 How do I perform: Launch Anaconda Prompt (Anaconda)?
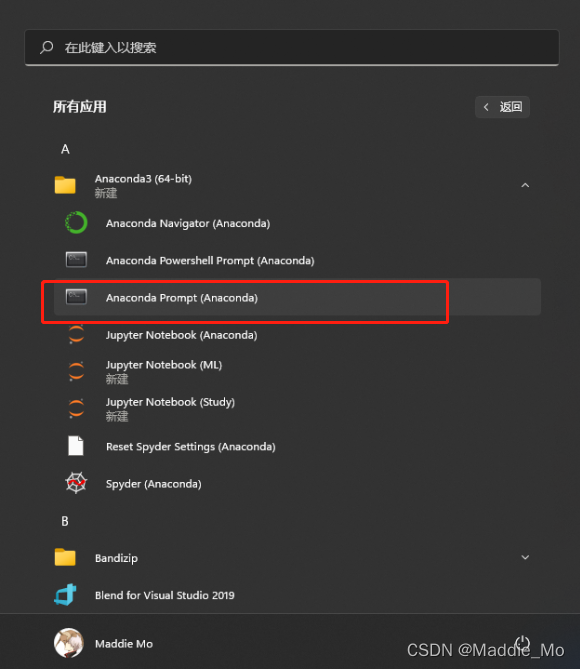(182, 297)
